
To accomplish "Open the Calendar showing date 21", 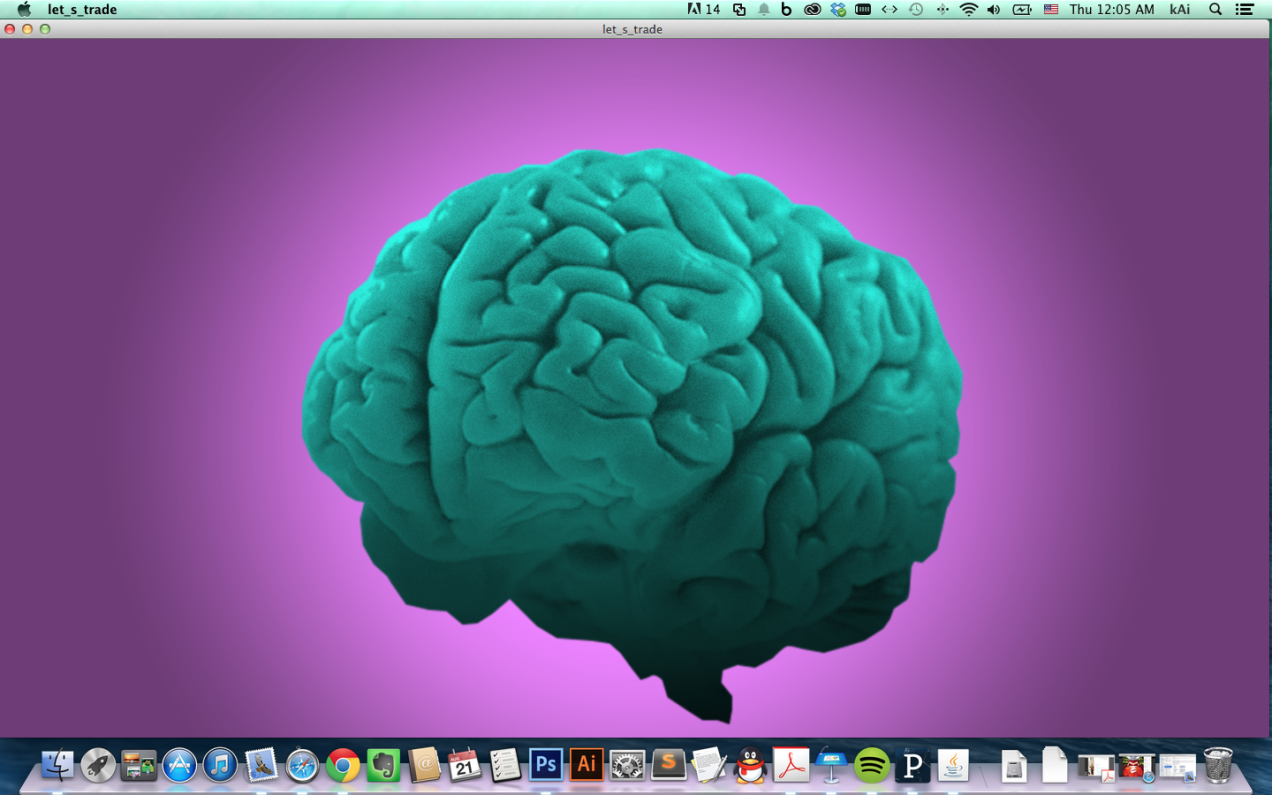I will click(x=463, y=766).
